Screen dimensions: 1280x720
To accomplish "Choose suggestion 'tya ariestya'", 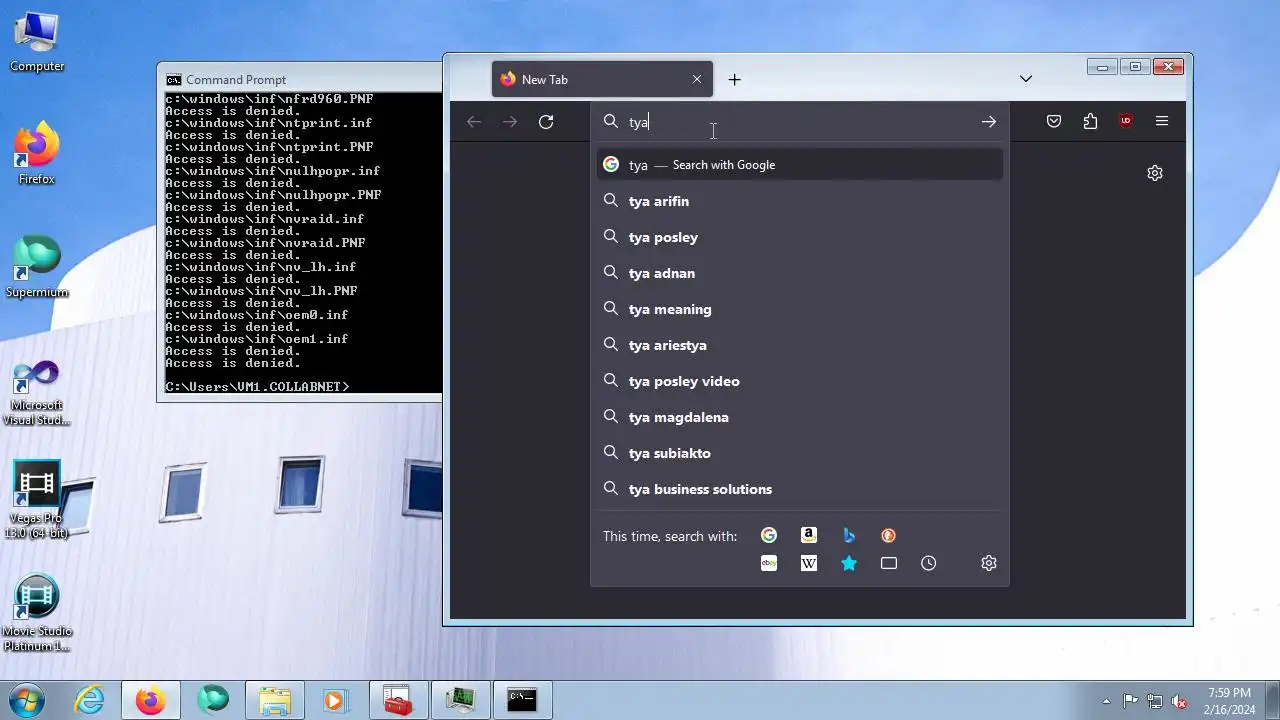I will point(800,345).
